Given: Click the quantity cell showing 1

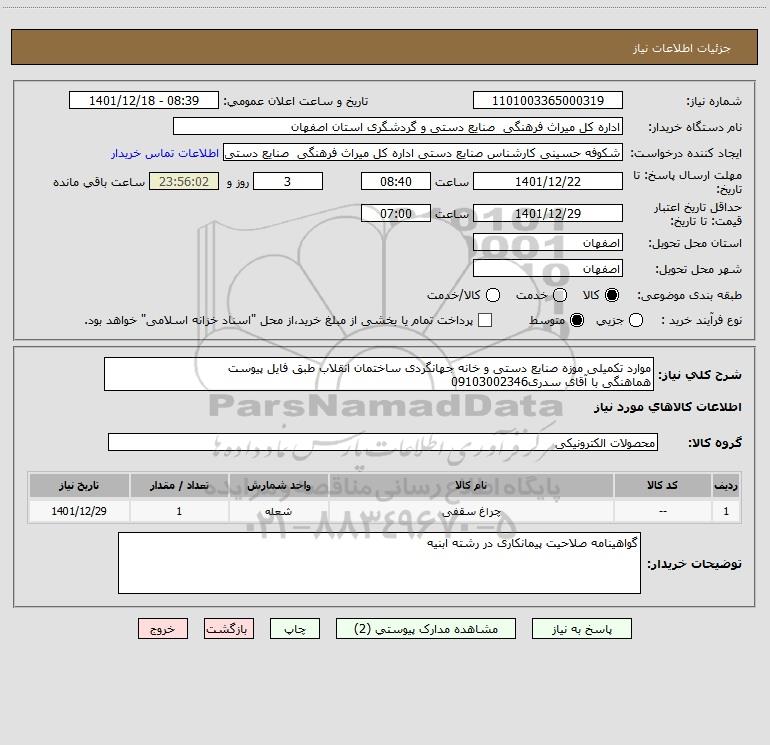Looking at the screenshot, I should click(179, 511).
